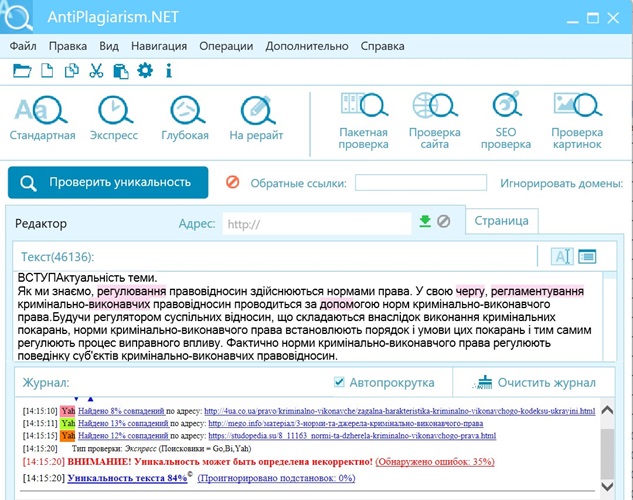Click the orange Yah tag on the 14:15:15 journal row
Screen dimensions: 633x500
click(68, 436)
